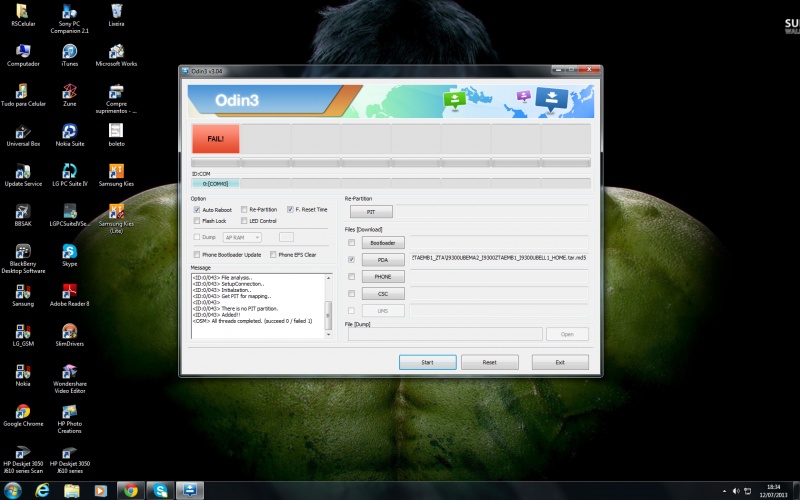
Task: Click Internet Explorer in the taskbar
Action: point(42,490)
